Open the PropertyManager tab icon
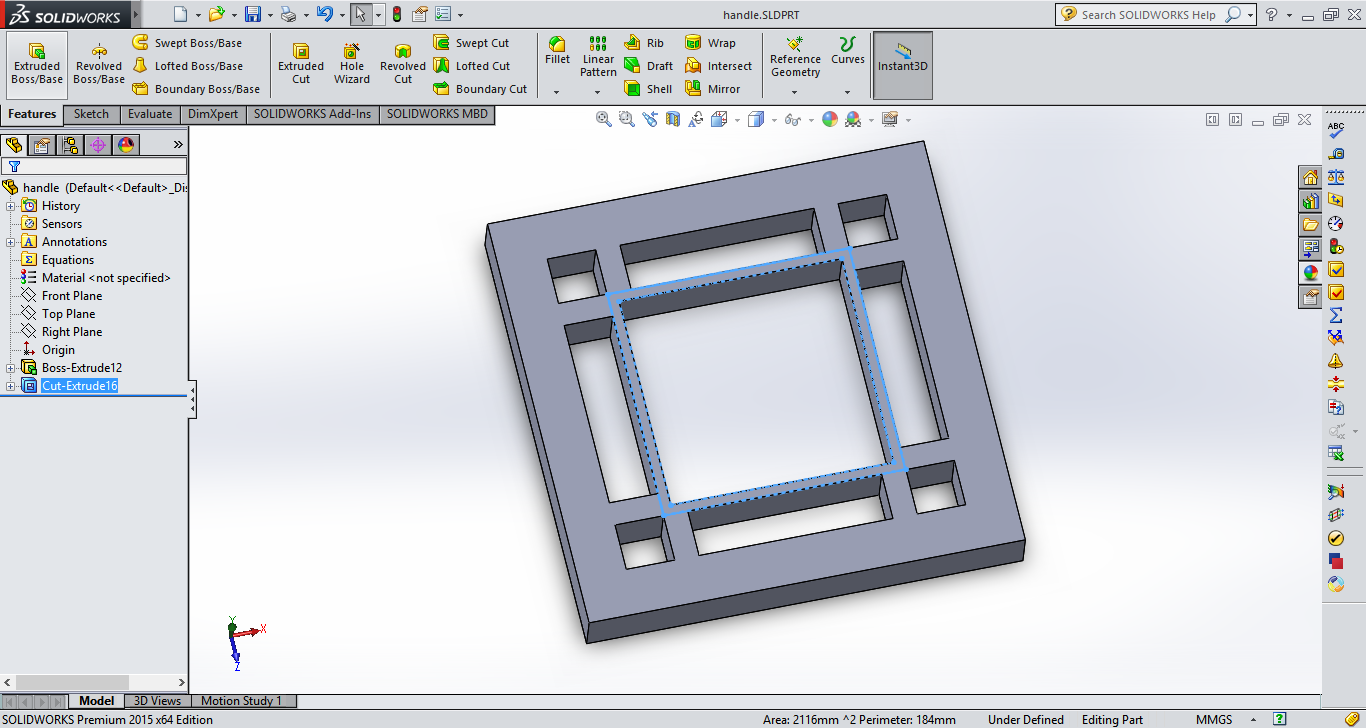Viewport: 1366px width, 728px height. 42,145
